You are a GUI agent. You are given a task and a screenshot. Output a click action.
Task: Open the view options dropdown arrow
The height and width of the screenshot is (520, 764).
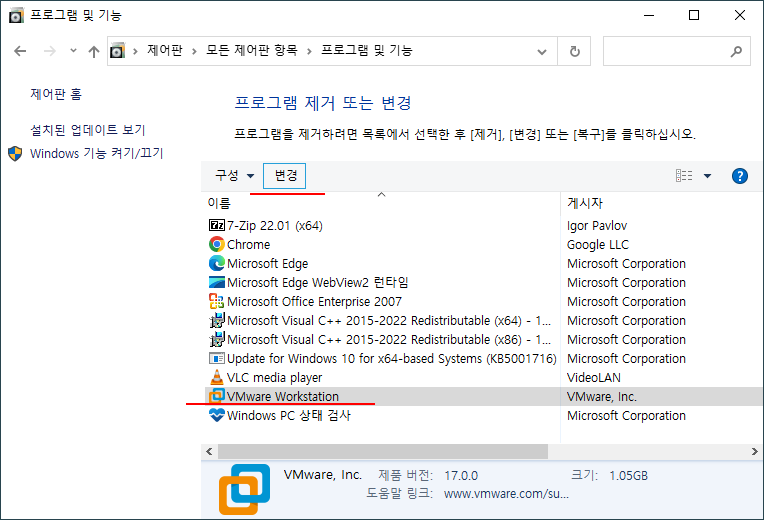[x=707, y=176]
